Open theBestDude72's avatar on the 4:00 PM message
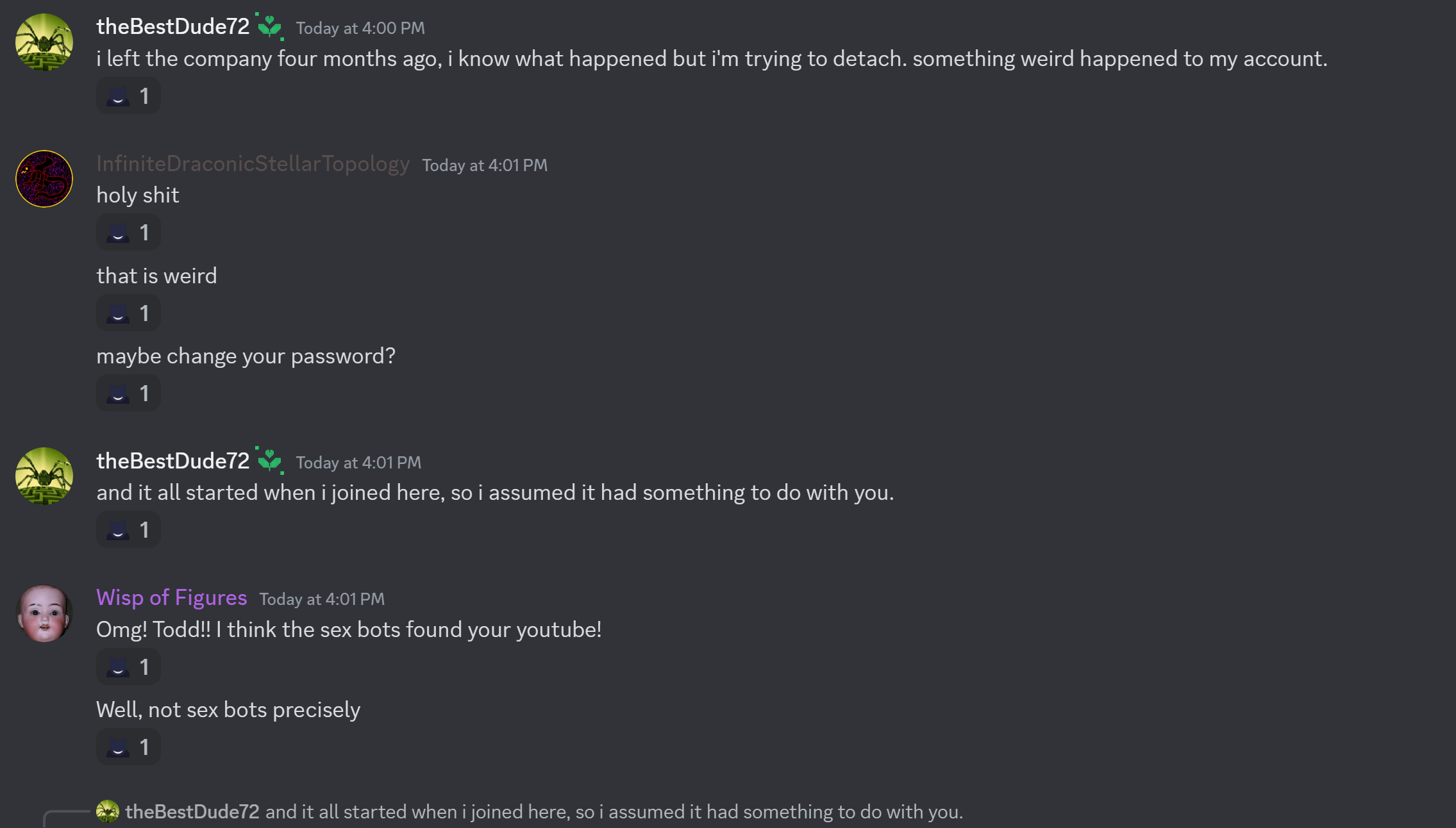 tap(44, 42)
